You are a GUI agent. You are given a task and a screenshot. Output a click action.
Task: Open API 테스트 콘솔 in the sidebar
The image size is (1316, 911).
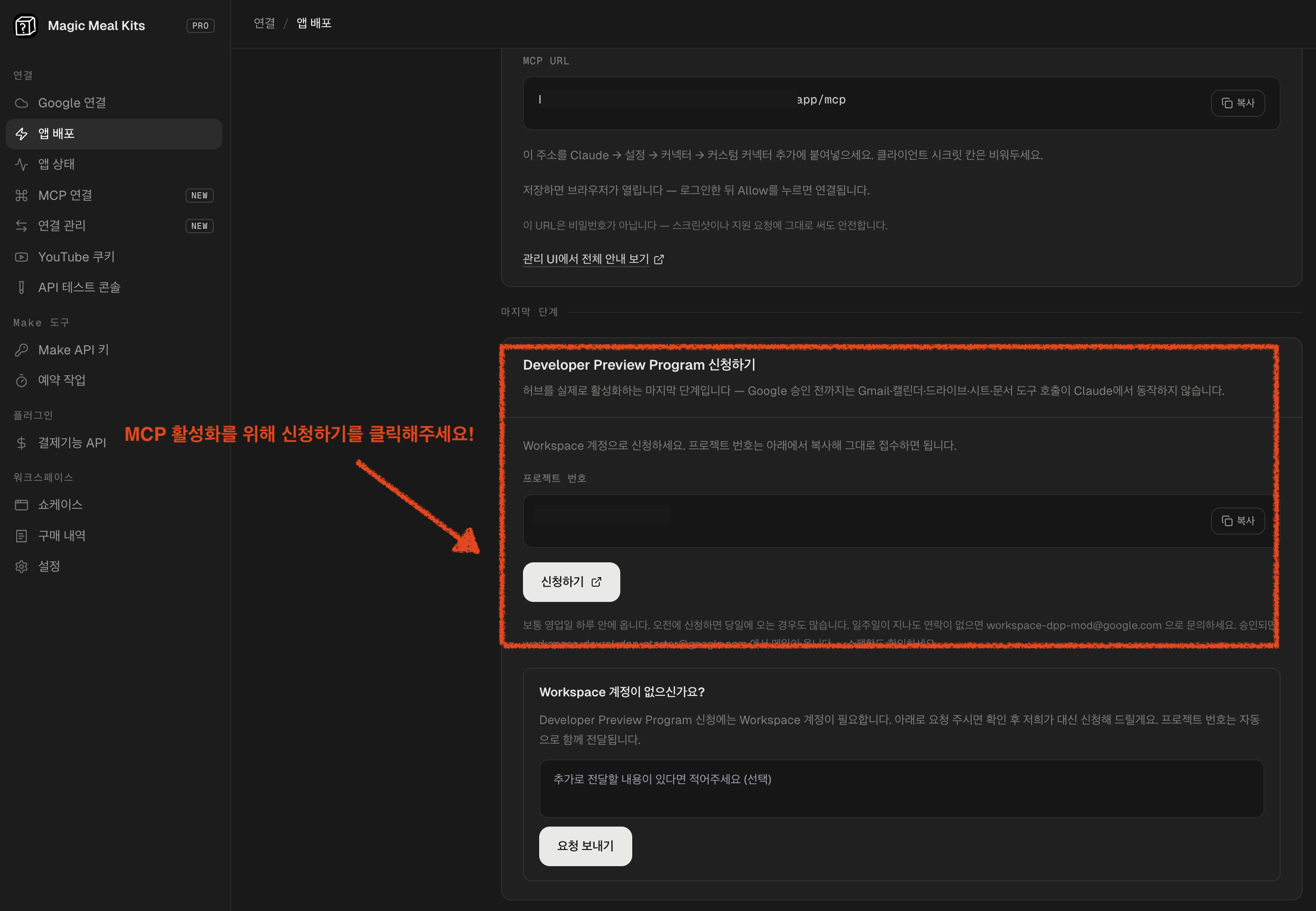click(x=114, y=288)
